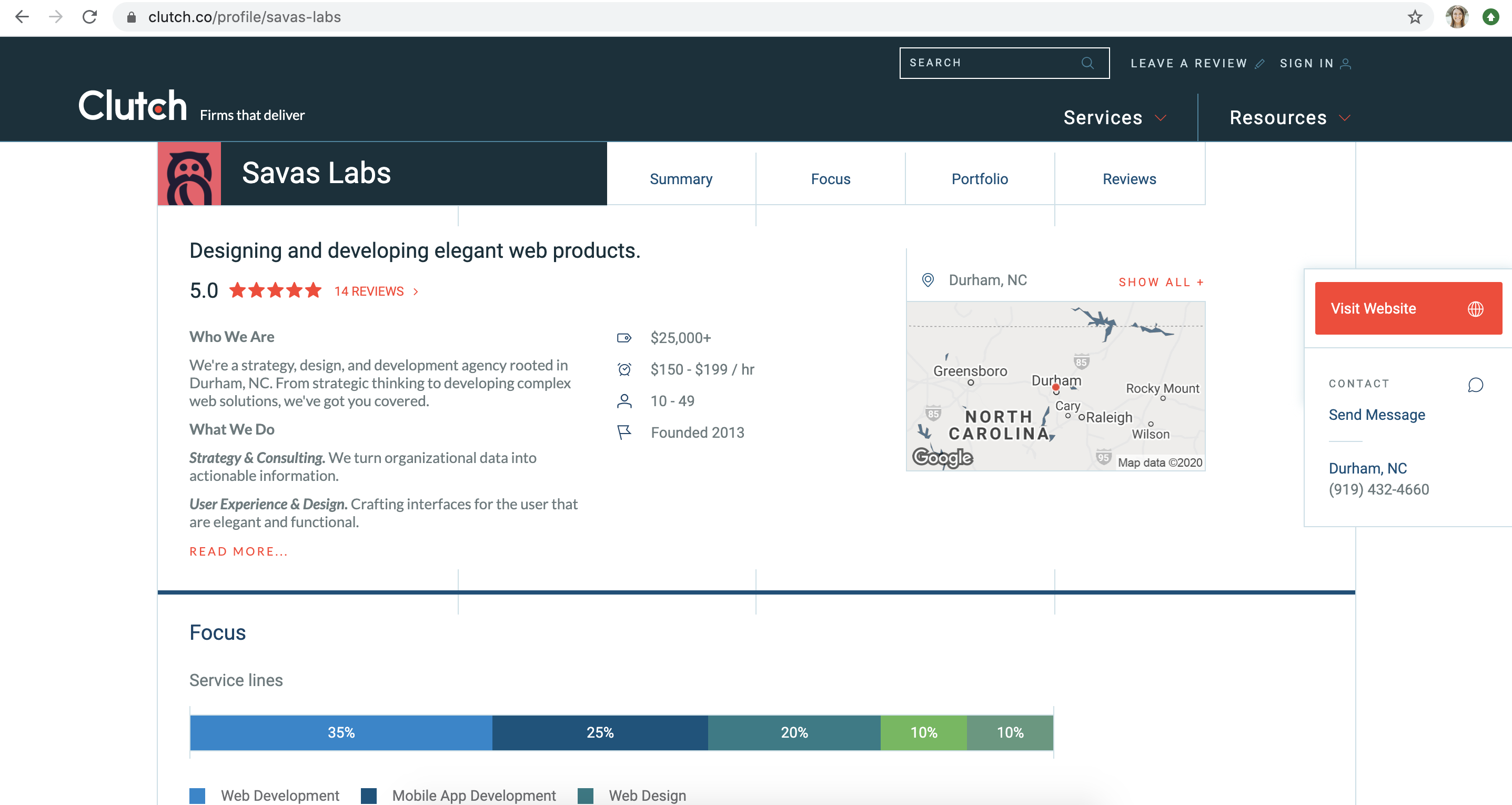1512x805 pixels.
Task: Click the Web Design legend label
Action: point(648,796)
